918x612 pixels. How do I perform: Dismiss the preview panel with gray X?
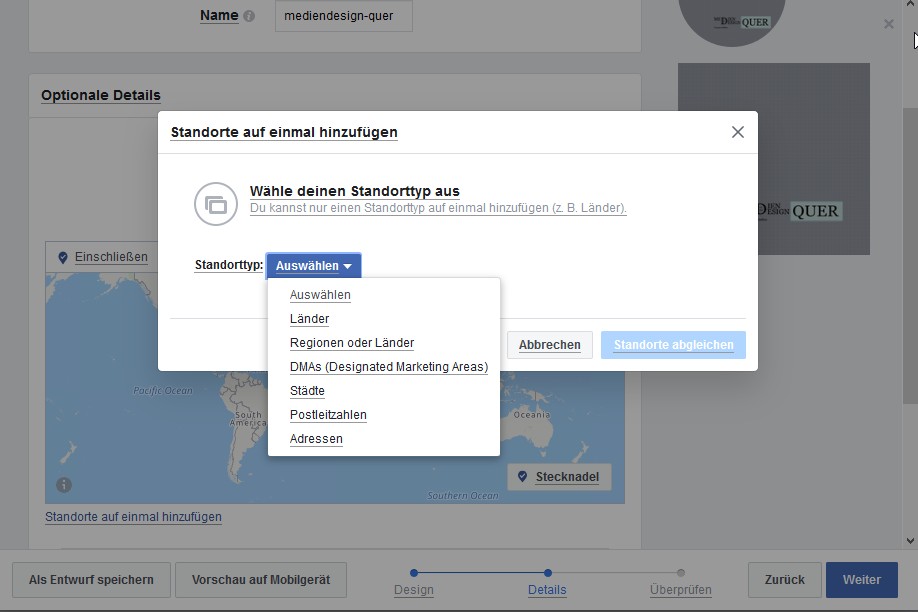tap(888, 24)
